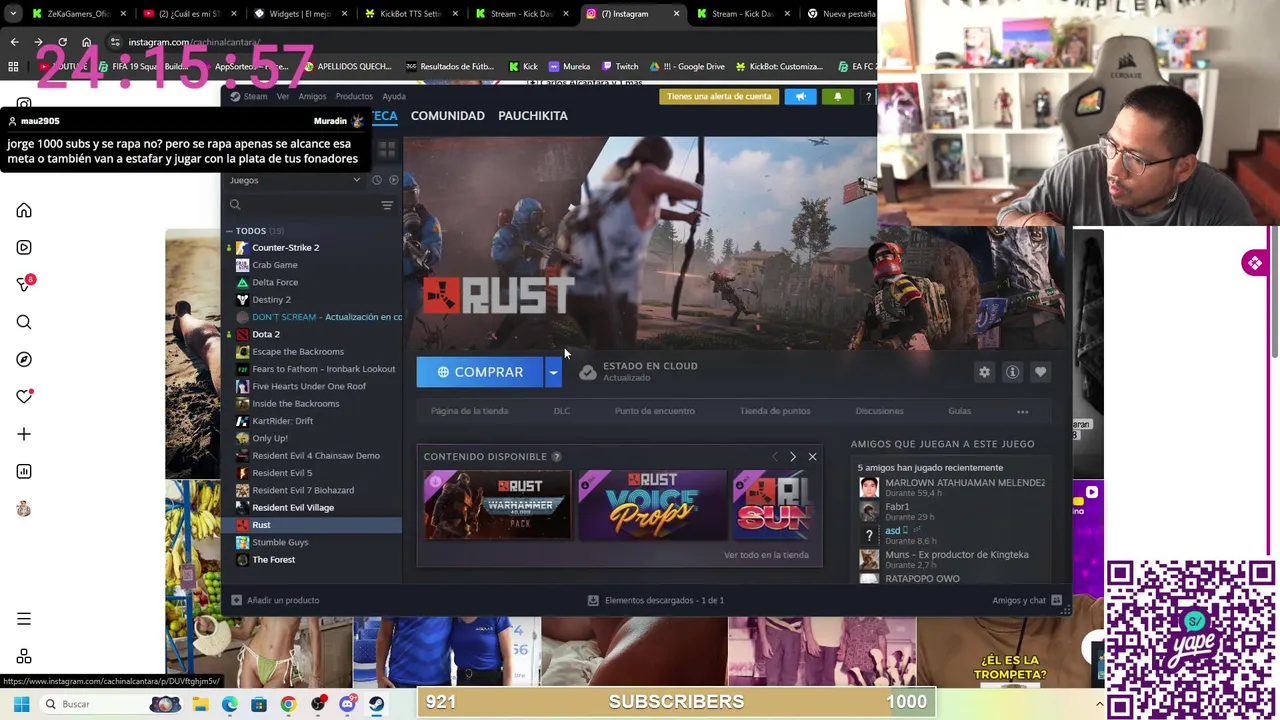Open Instagram Explore compass icon
1280x720 pixels.
click(24, 359)
